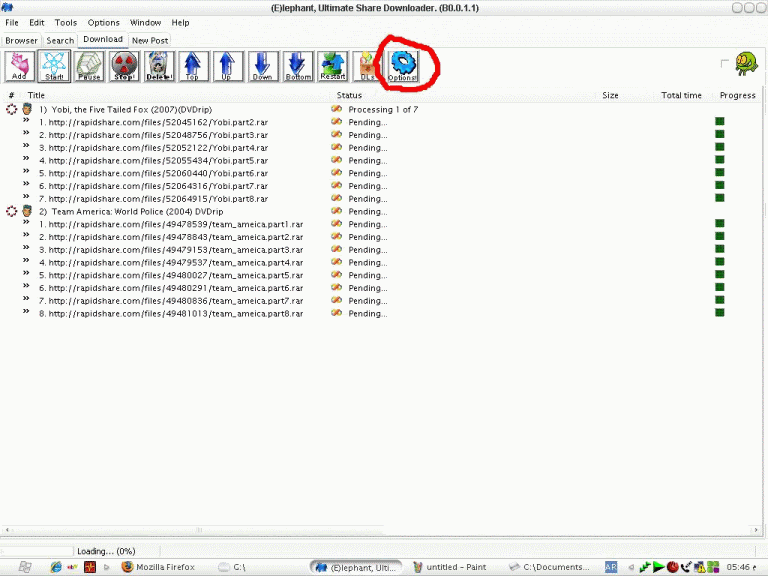Click the Bottom arrow toolbar icon
The height and width of the screenshot is (576, 768).
click(298, 66)
